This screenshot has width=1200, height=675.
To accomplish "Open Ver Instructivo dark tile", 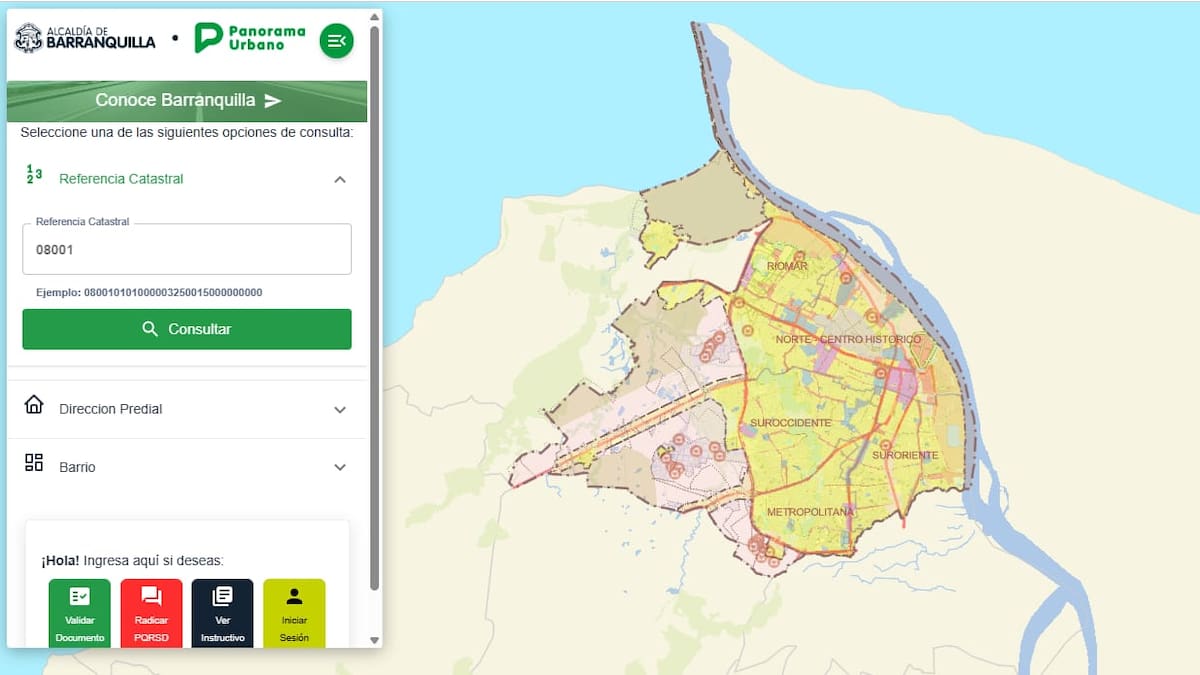I will tap(222, 612).
